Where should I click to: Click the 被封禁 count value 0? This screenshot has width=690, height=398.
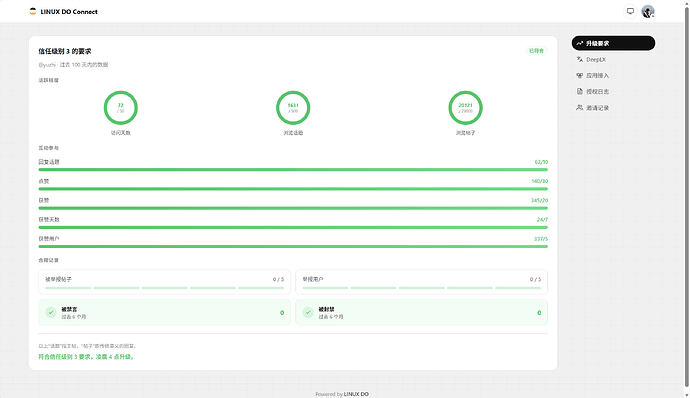click(x=539, y=313)
